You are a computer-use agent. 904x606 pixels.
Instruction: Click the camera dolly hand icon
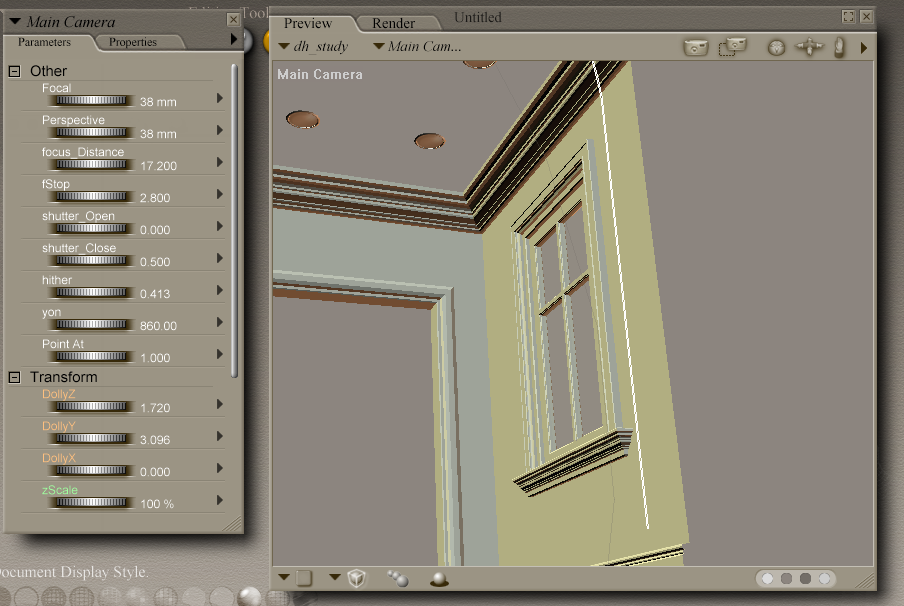(839, 47)
